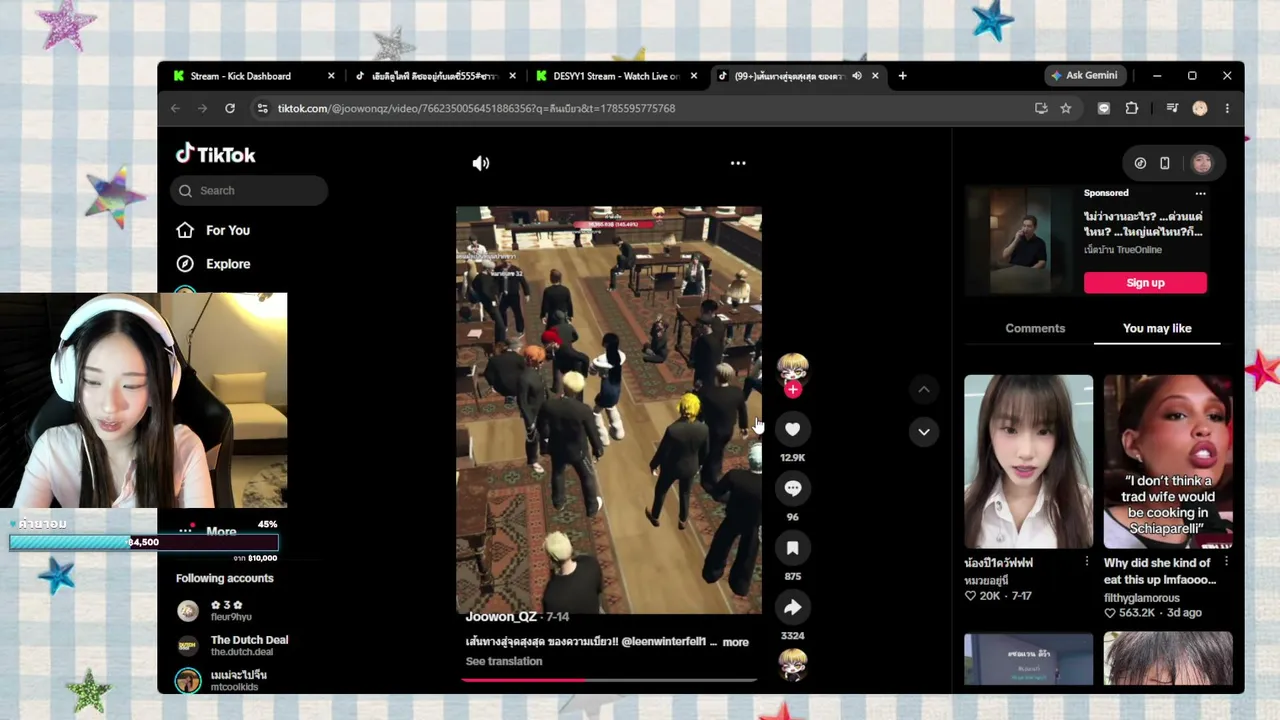The height and width of the screenshot is (720, 1280).
Task: Open the "trad wife" Schiaparelli video thumbnail
Action: pos(1168,462)
